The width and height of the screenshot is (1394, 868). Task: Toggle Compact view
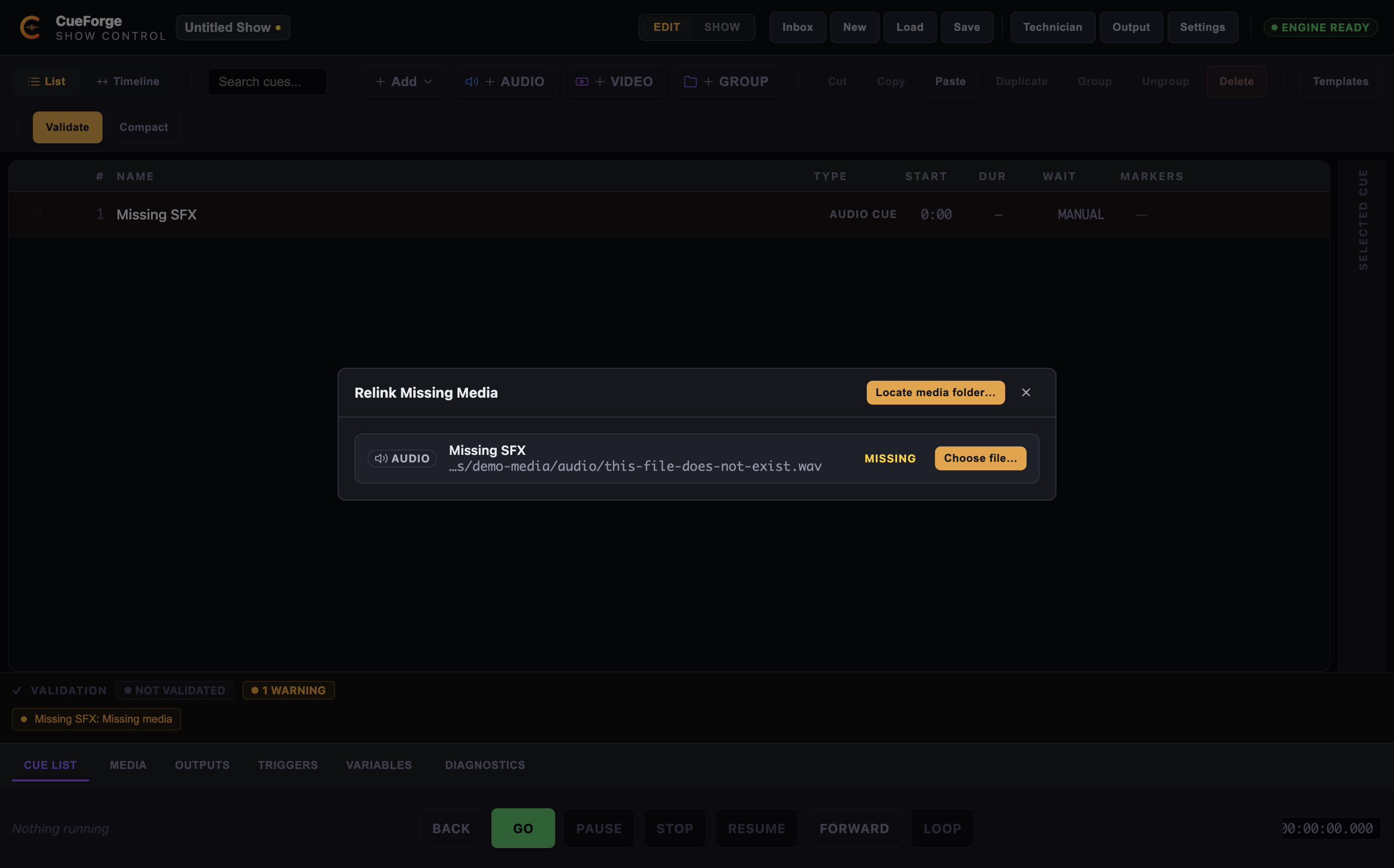coord(143,127)
